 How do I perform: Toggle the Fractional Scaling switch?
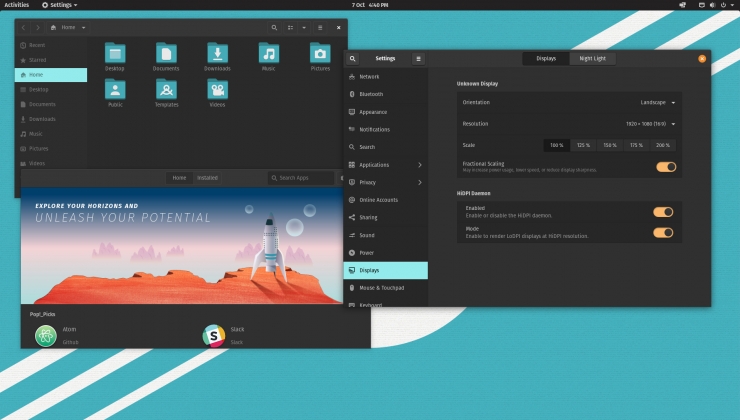pos(666,167)
